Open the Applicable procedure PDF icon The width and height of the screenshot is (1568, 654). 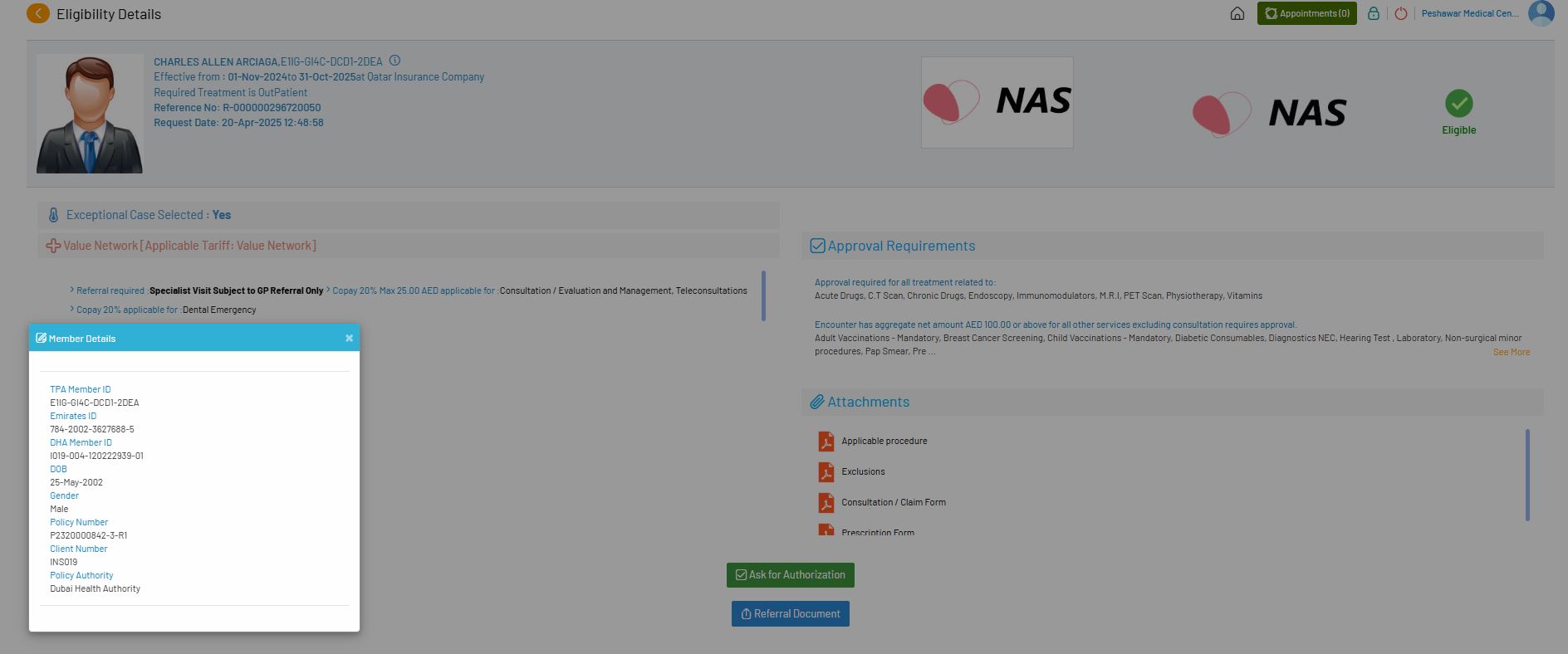(x=826, y=442)
